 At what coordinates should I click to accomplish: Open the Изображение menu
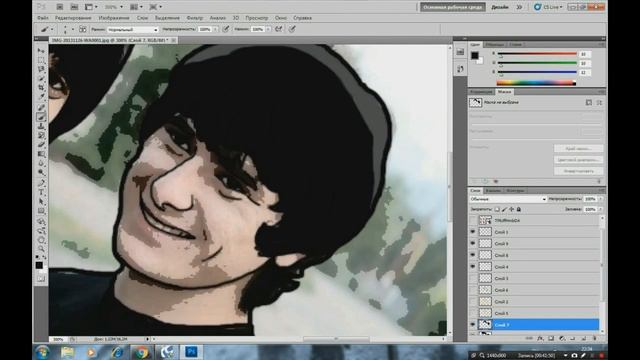pyautogui.click(x=114, y=18)
